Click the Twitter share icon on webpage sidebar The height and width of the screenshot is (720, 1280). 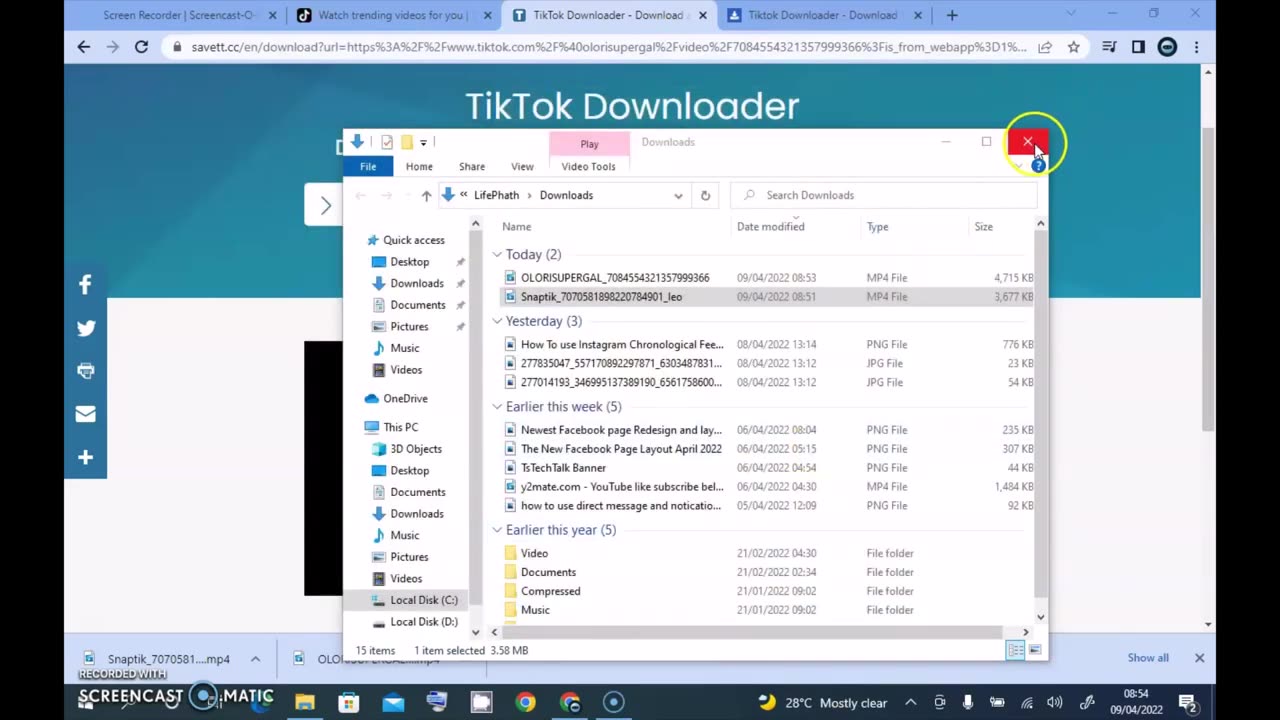click(85, 328)
